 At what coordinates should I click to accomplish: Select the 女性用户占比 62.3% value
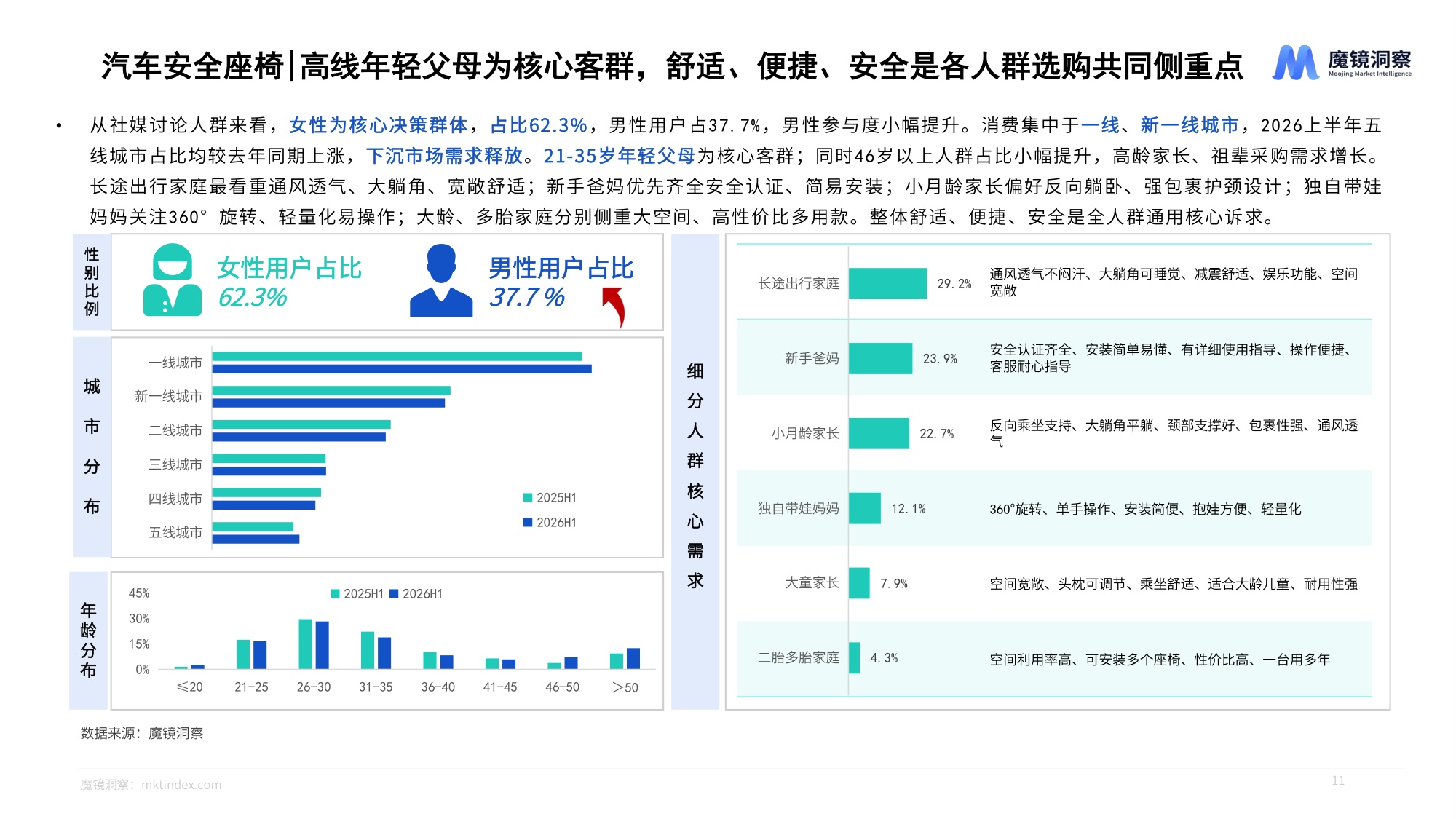click(x=253, y=298)
